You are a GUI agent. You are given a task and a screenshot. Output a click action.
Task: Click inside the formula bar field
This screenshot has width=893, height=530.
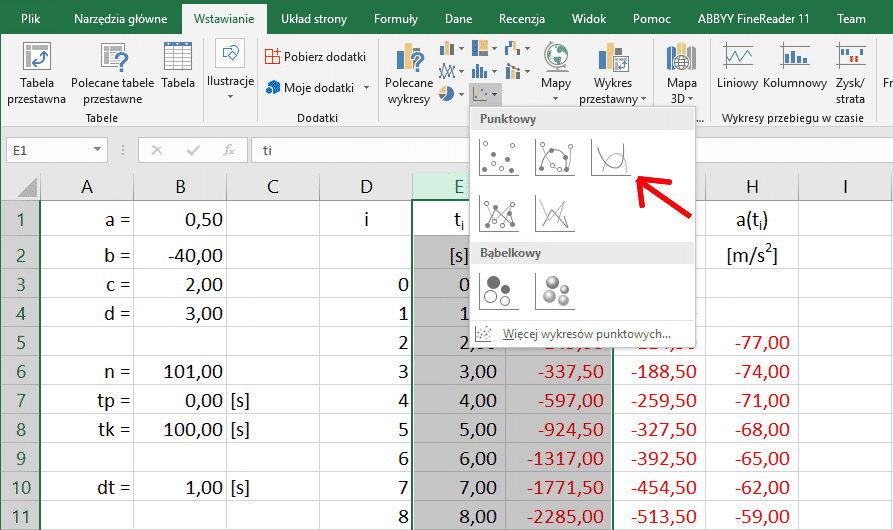tap(560, 151)
